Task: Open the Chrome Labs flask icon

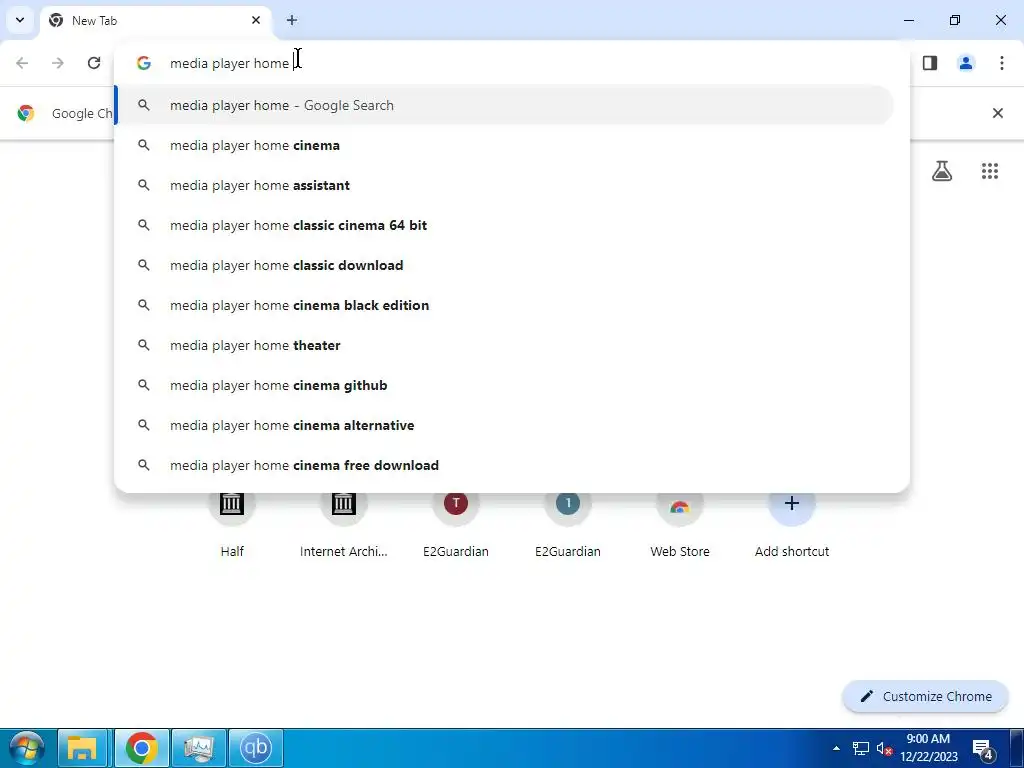Action: coord(942,171)
